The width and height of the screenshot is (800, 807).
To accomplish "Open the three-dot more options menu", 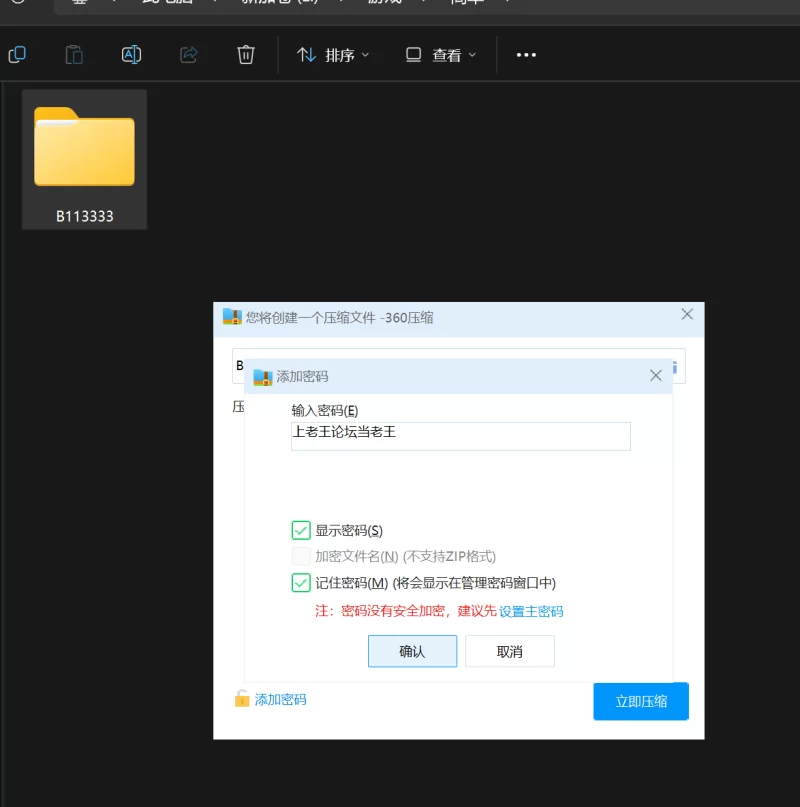I will coord(526,55).
